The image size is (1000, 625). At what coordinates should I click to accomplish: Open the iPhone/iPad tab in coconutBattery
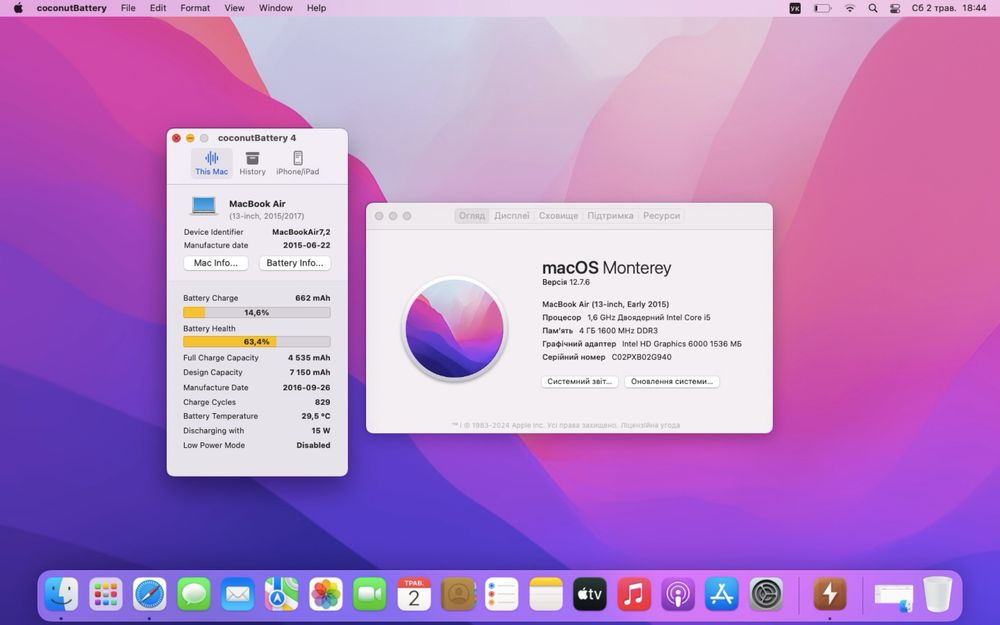pos(297,163)
